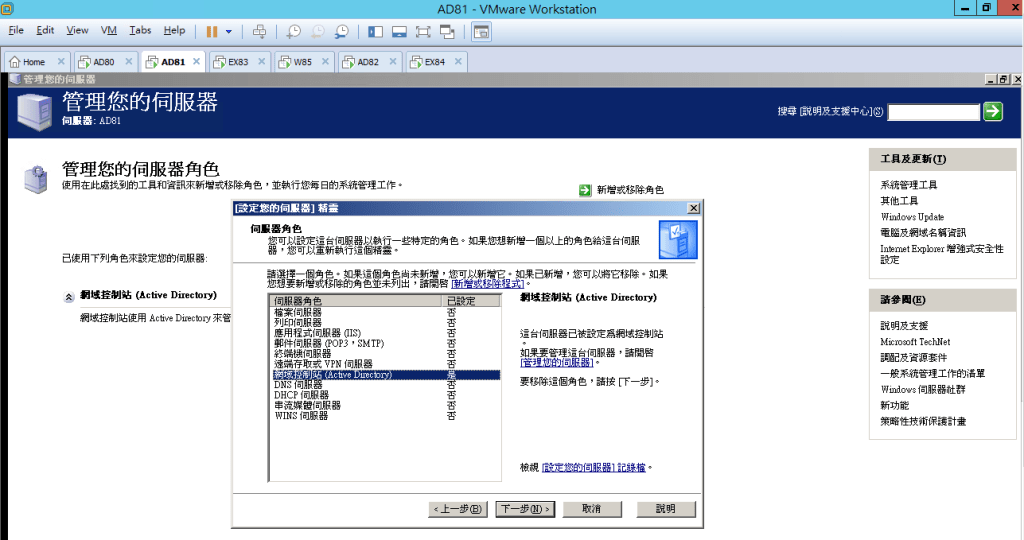Click the 下一步(N) > button
Viewport: 1024px width, 540px height.
[x=524, y=509]
